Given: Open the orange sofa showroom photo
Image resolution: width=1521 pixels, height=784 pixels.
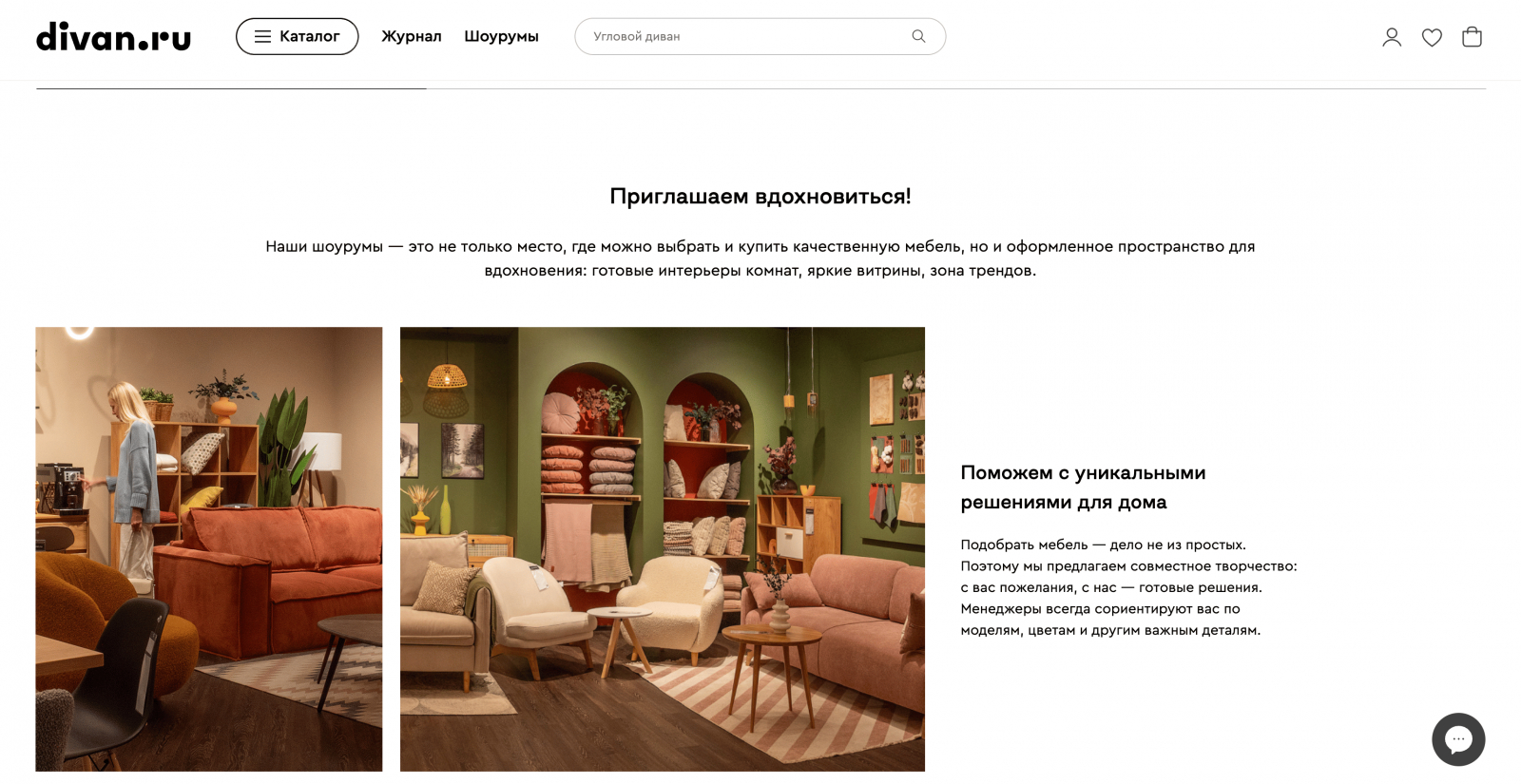Looking at the screenshot, I should [x=209, y=549].
